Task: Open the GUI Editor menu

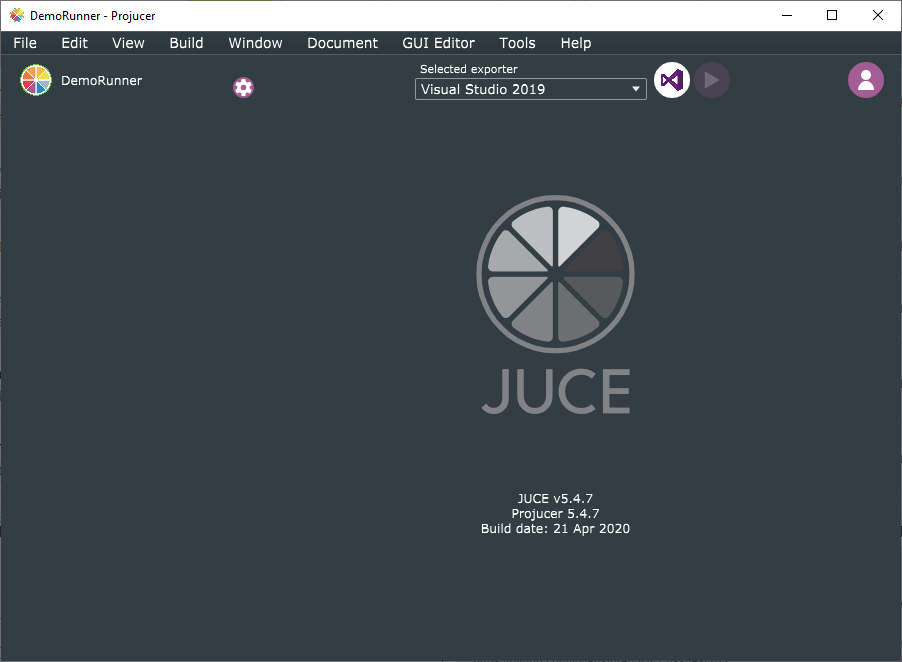Action: pos(438,43)
